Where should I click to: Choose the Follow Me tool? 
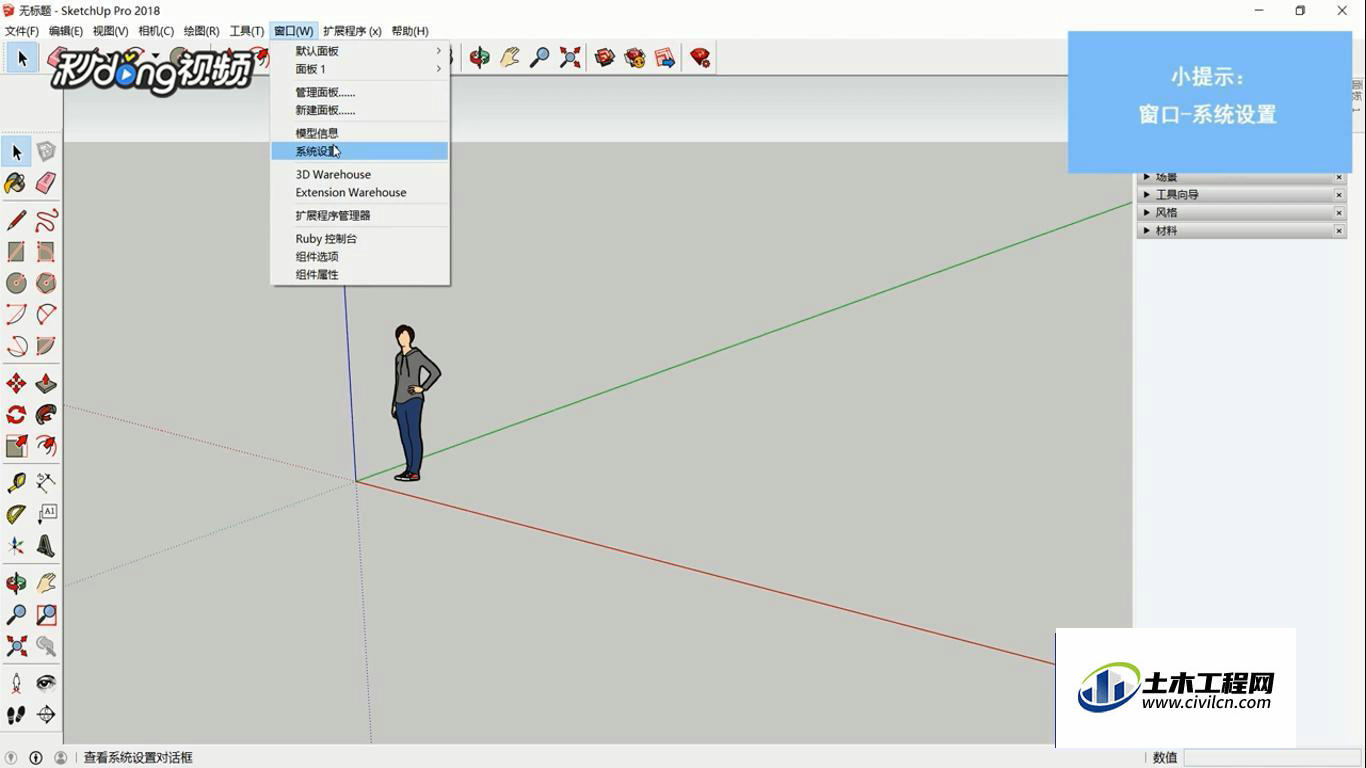(x=46, y=415)
